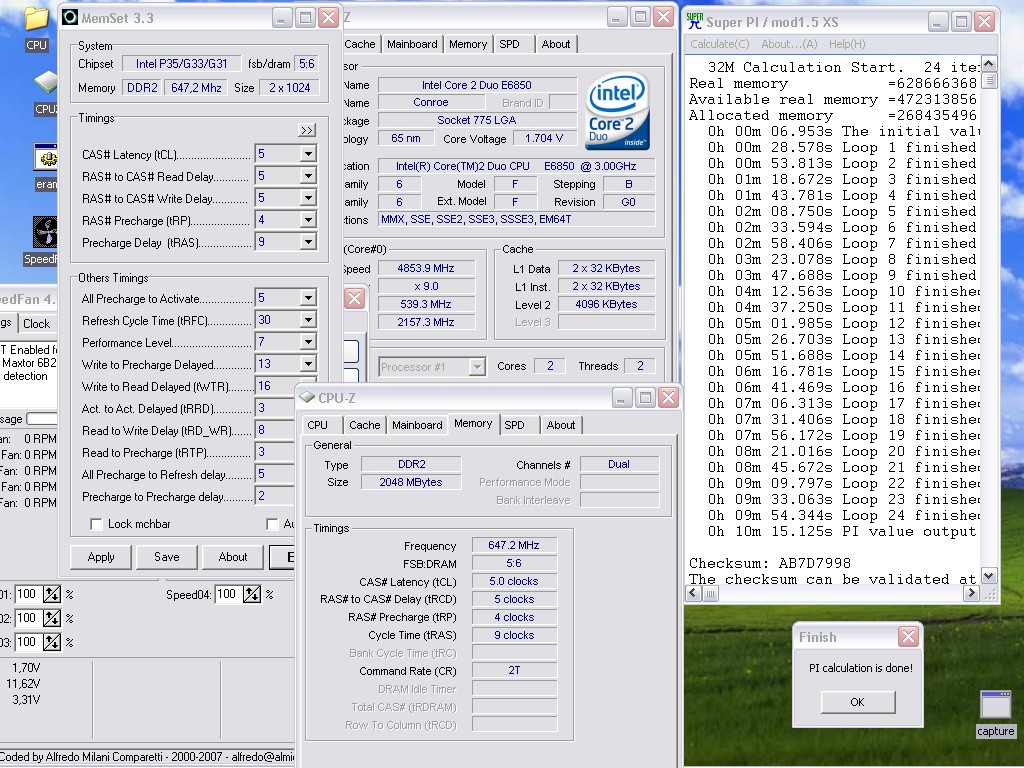Click the 4853.9 MHz core speed value

(426, 268)
